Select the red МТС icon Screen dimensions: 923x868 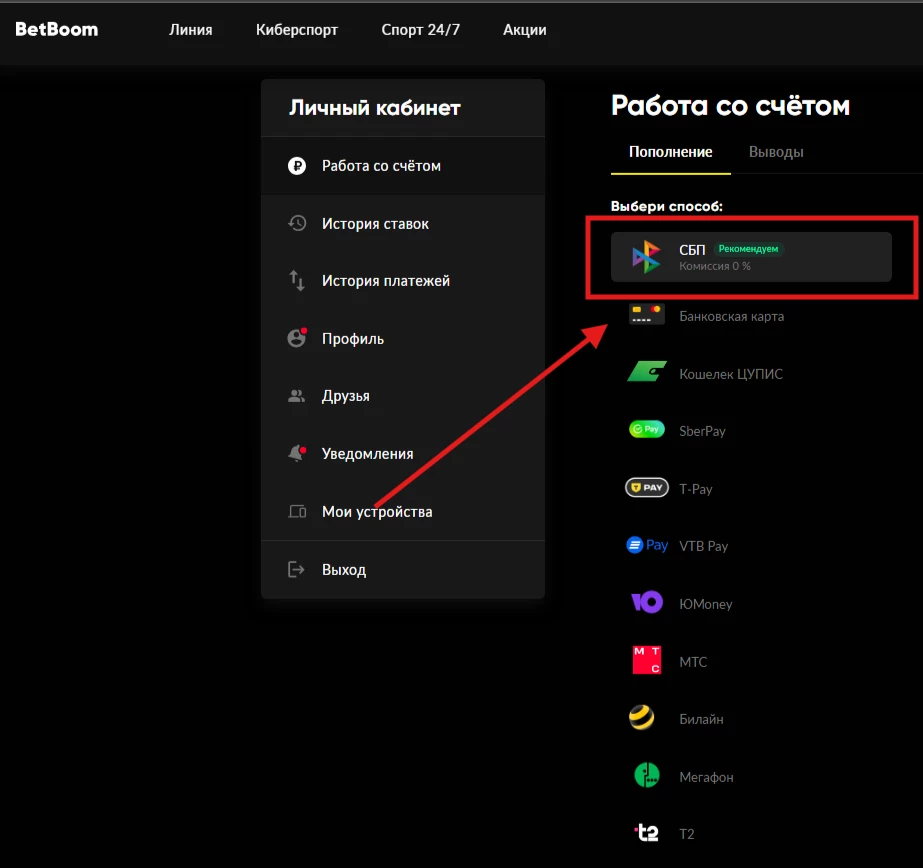[646, 660]
